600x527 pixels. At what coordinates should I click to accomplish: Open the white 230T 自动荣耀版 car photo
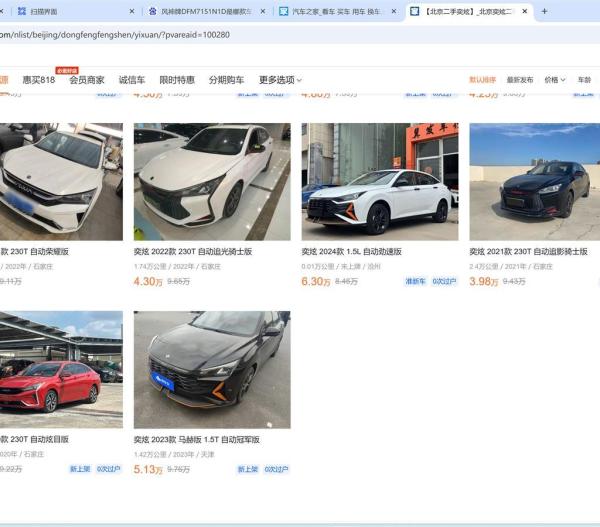[61, 182]
